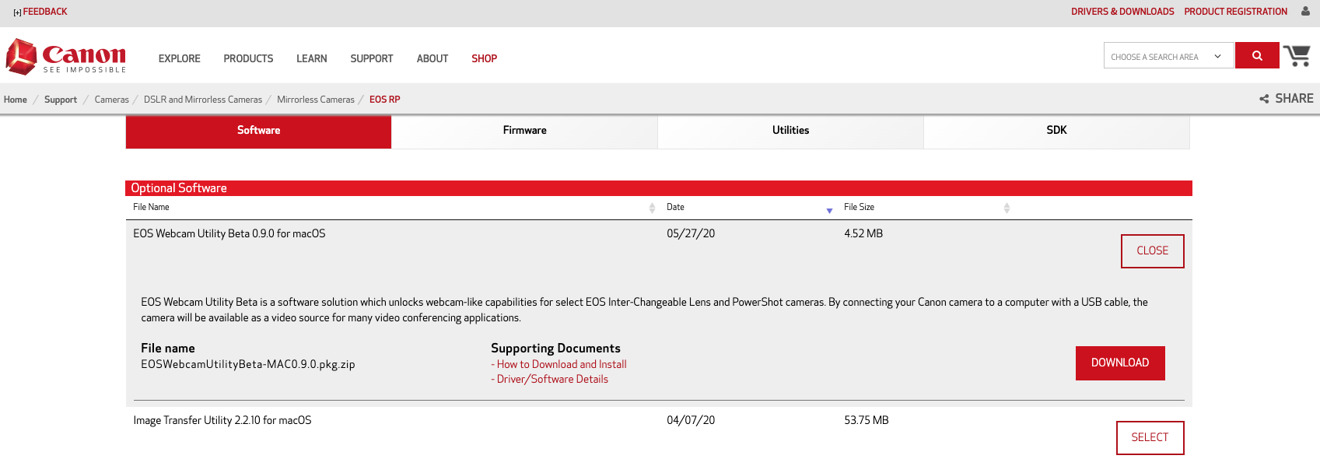1320x473 pixels.
Task: Click EOS Webcam Utility Beta 0.9.0 for macOS
Action: click(x=229, y=234)
